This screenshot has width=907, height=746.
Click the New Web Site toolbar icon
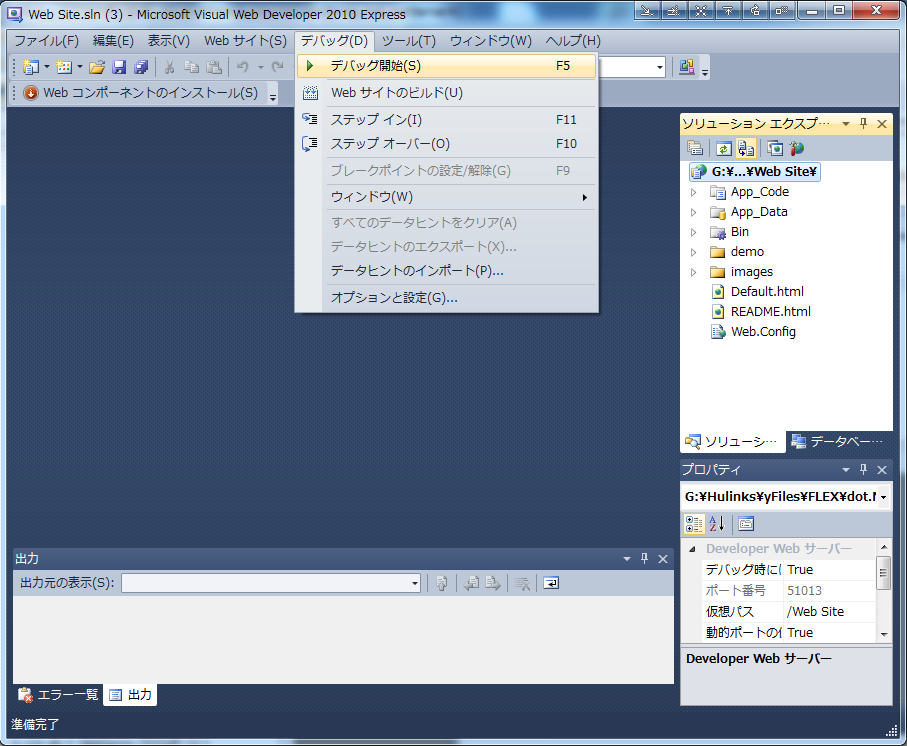[x=64, y=67]
